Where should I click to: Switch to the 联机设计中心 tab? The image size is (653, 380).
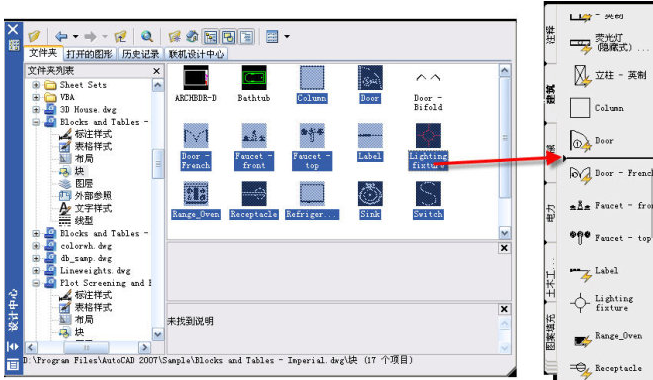coord(196,54)
